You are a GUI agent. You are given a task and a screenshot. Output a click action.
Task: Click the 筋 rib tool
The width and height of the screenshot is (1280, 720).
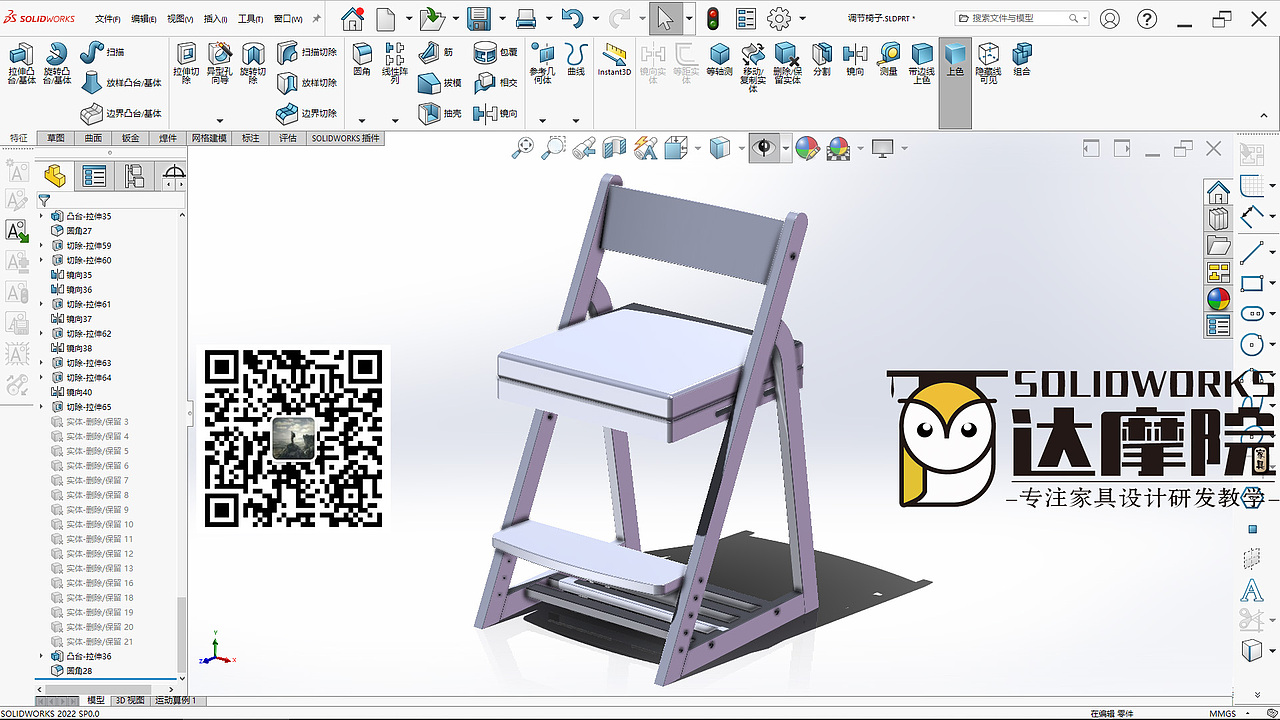pos(435,52)
